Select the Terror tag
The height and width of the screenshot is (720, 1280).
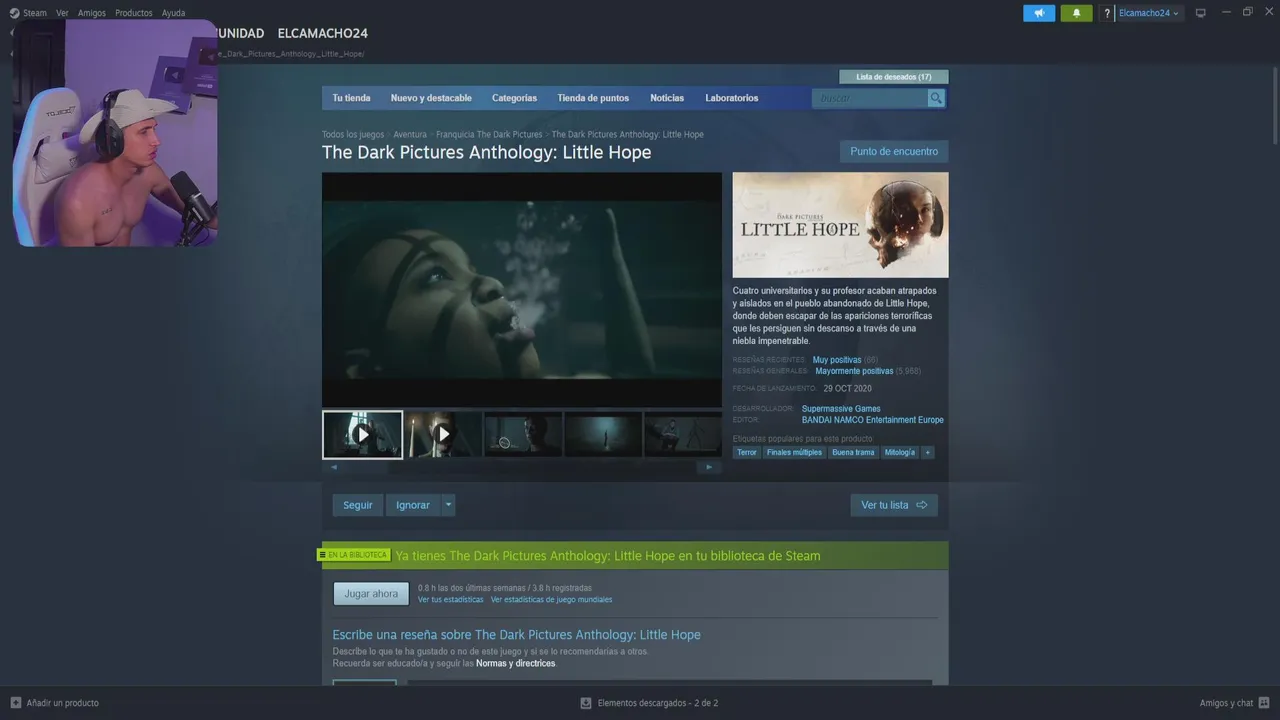(747, 452)
